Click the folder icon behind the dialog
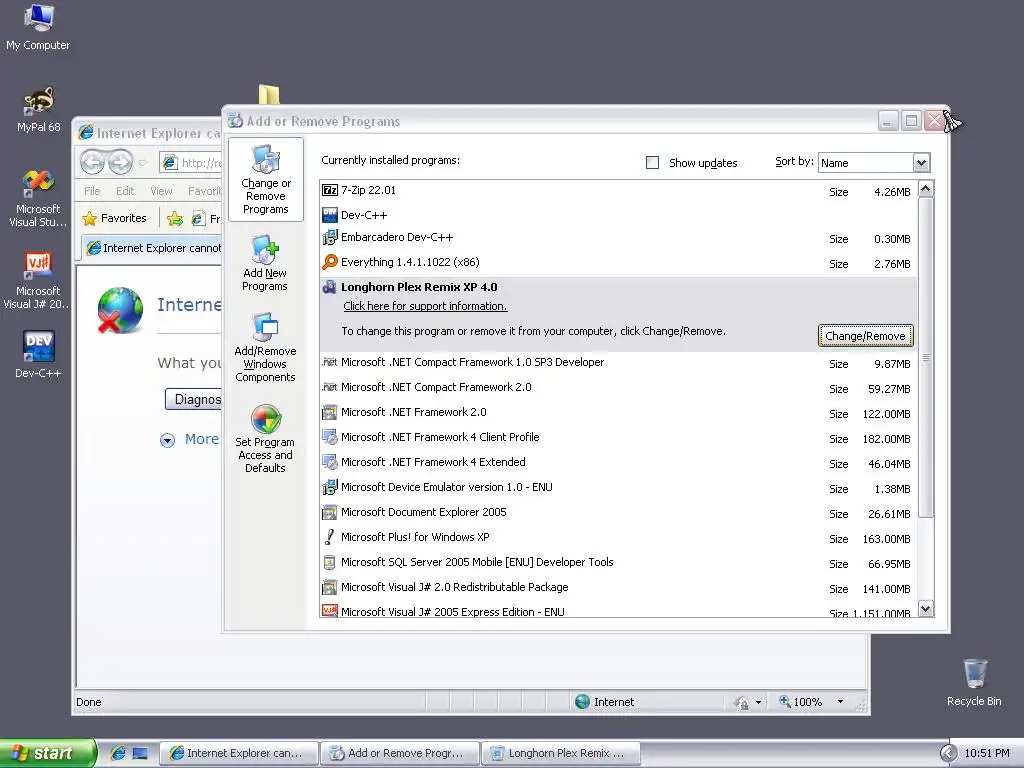This screenshot has width=1024, height=768. coord(269,94)
